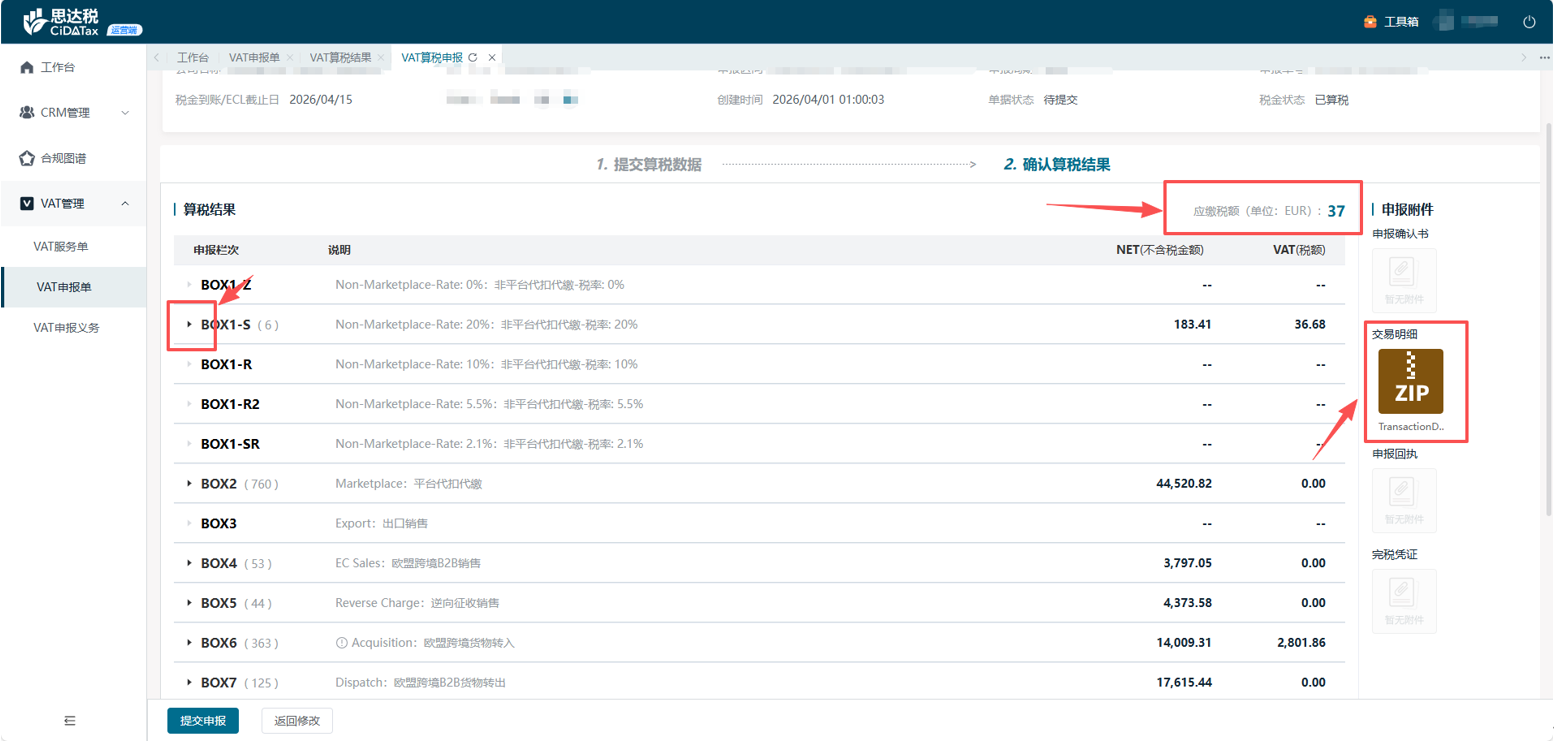Screen dimensions: 1554x744
Task: Click the info icon beside Acquisition in BOX6
Action: coord(342,643)
